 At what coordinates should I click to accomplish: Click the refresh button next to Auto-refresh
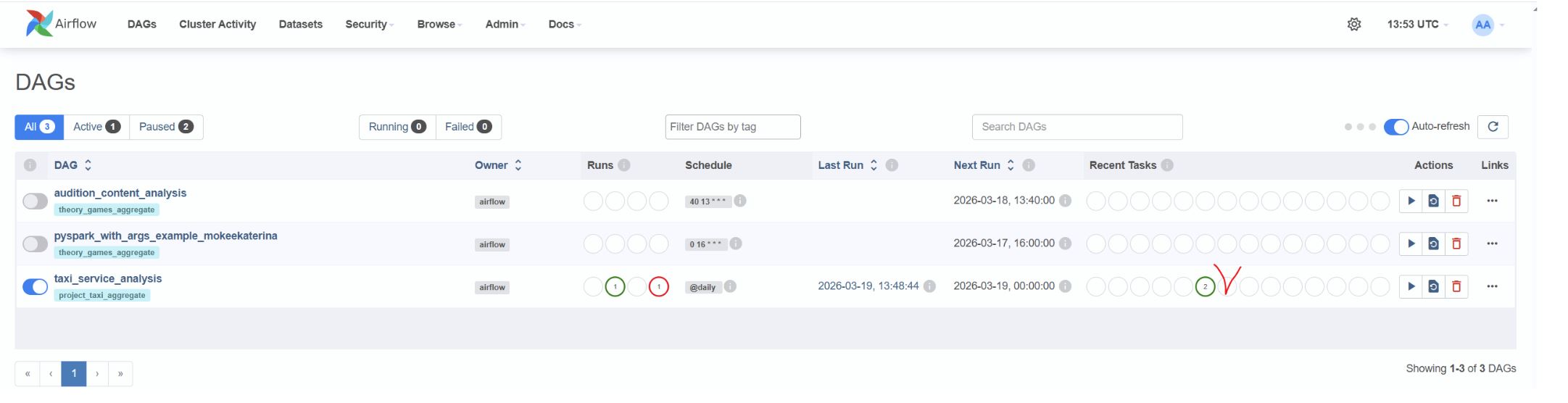point(1493,126)
